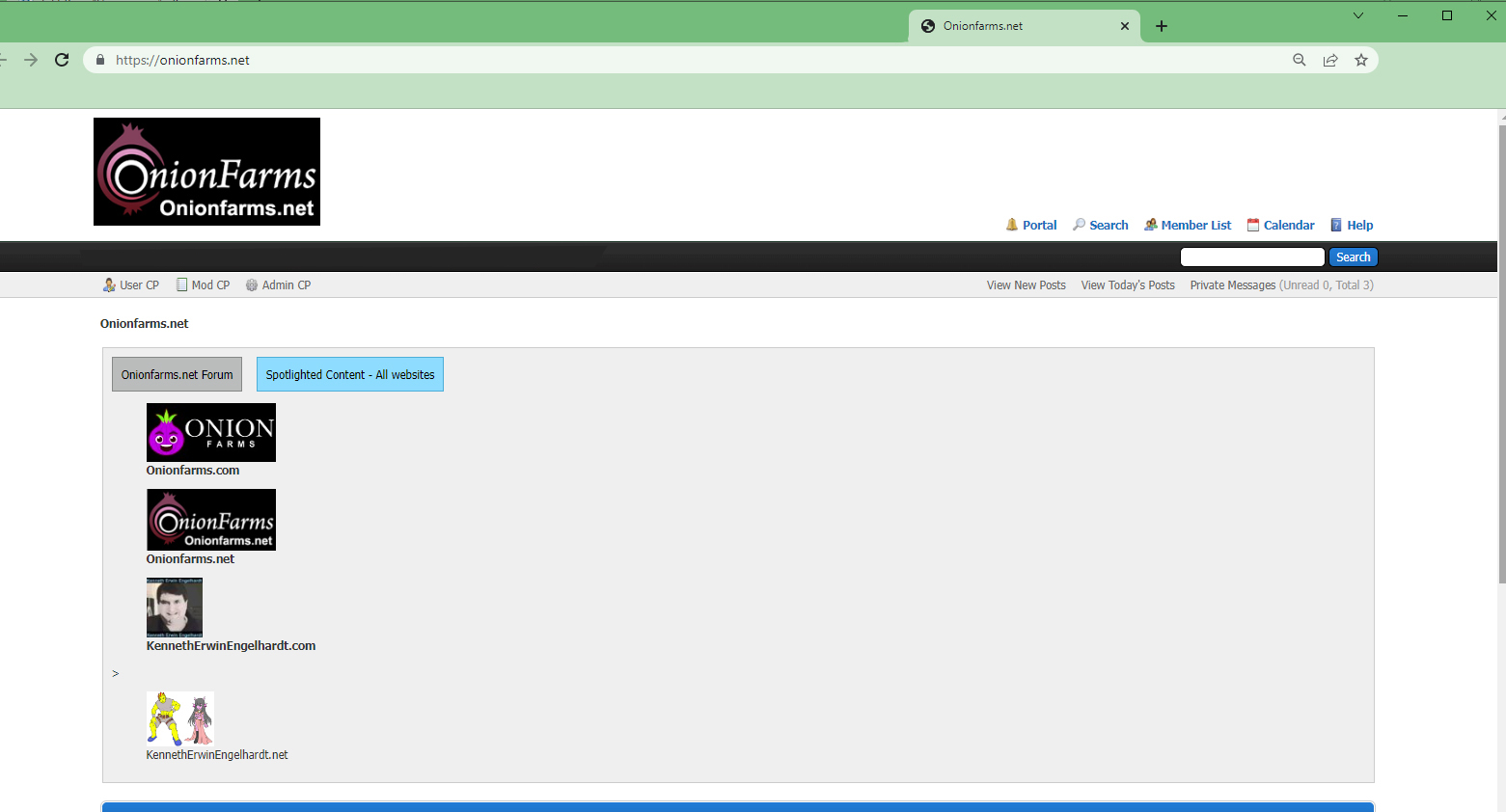
Task: Click View Today's Posts
Action: [1128, 284]
